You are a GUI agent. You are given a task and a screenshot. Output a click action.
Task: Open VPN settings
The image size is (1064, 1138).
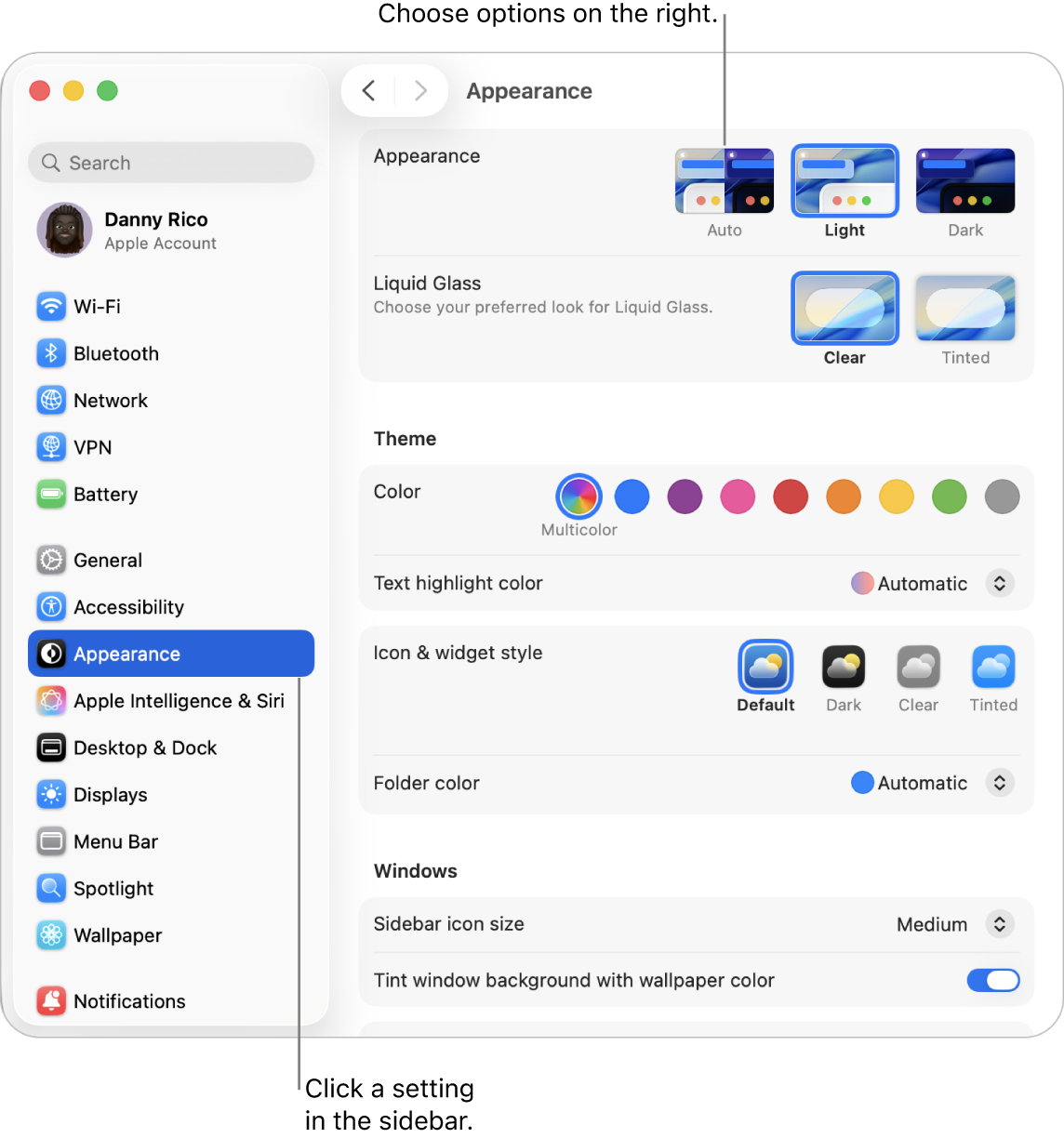tap(92, 447)
